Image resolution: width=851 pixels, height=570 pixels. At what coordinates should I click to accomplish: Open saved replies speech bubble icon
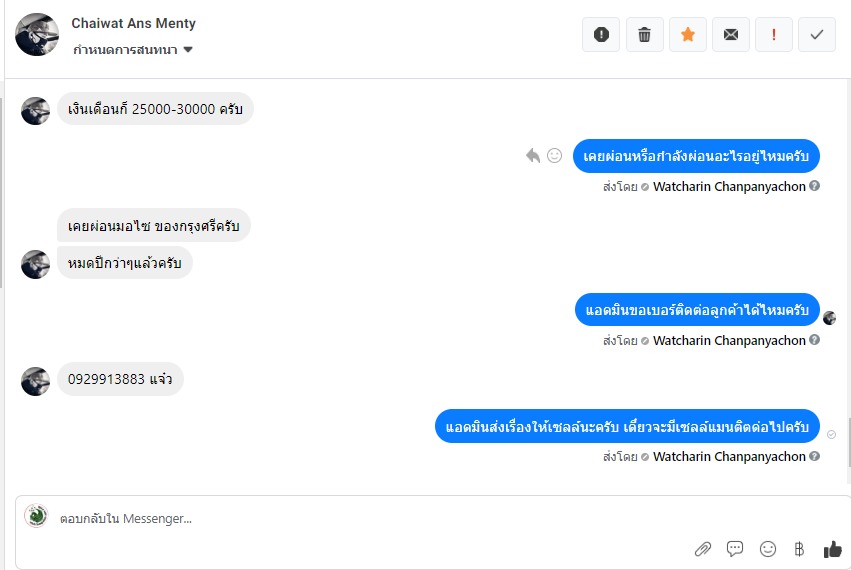(x=735, y=549)
